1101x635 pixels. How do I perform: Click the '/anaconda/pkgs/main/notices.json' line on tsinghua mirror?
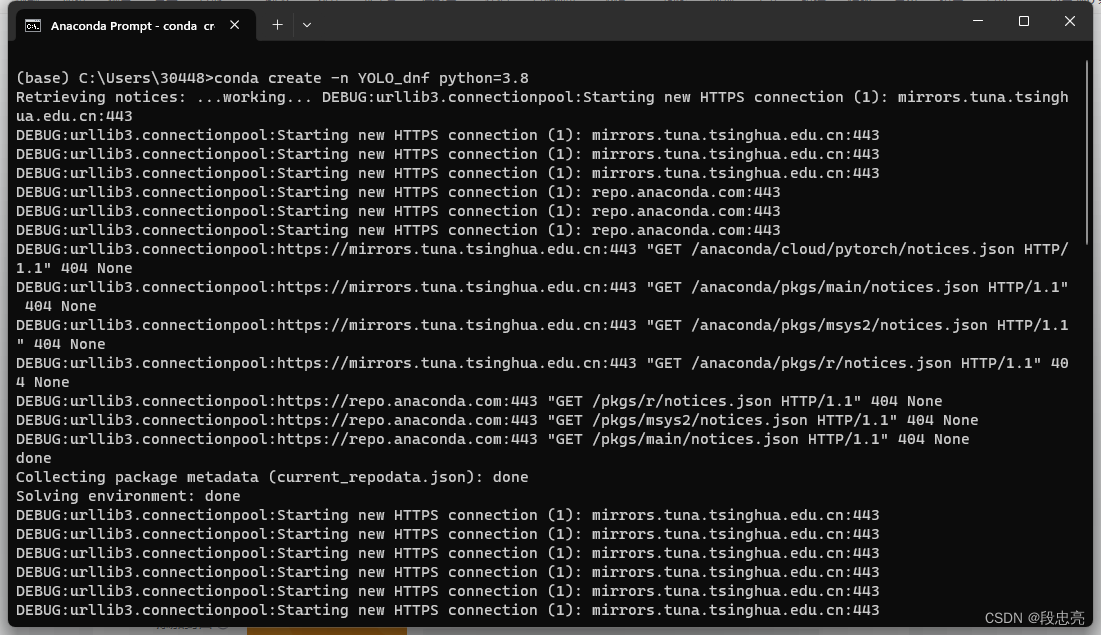542,296
